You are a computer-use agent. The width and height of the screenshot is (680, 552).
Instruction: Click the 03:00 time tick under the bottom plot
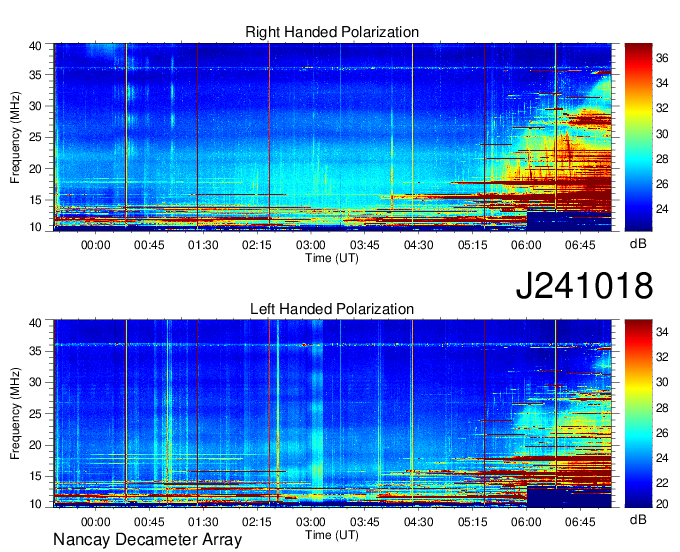click(x=311, y=522)
